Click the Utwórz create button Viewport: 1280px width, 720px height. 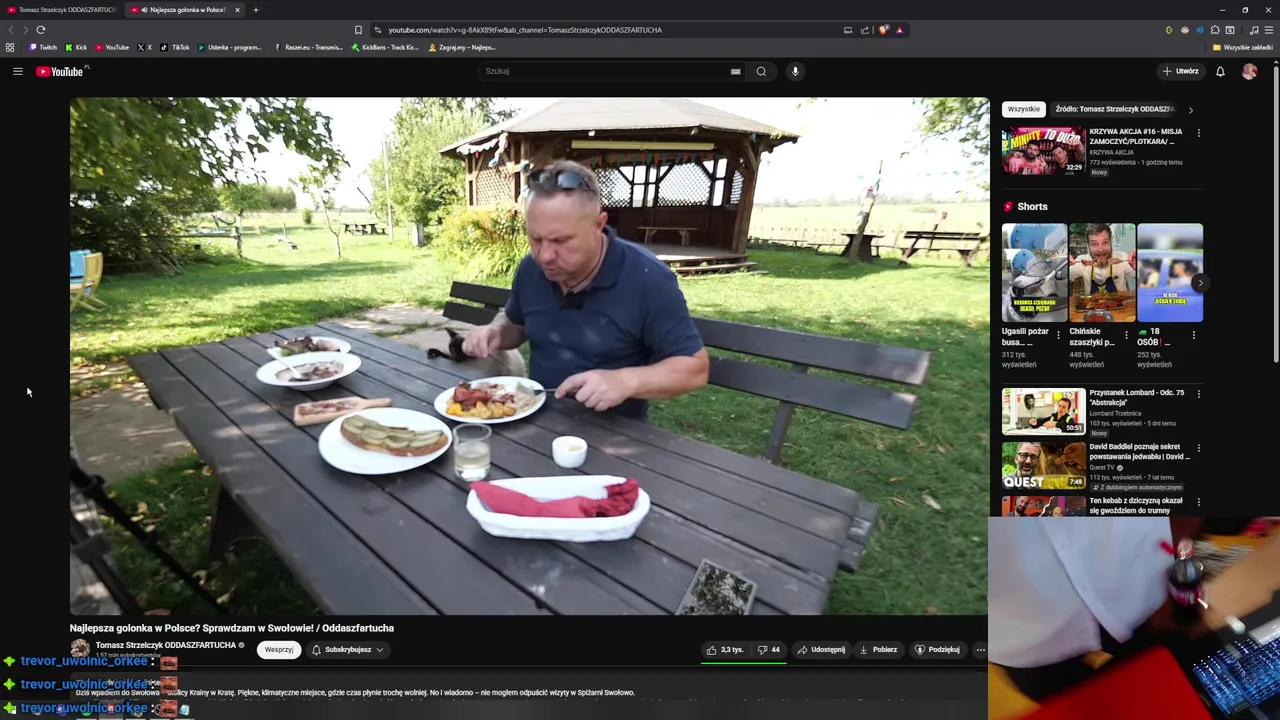pos(1180,71)
